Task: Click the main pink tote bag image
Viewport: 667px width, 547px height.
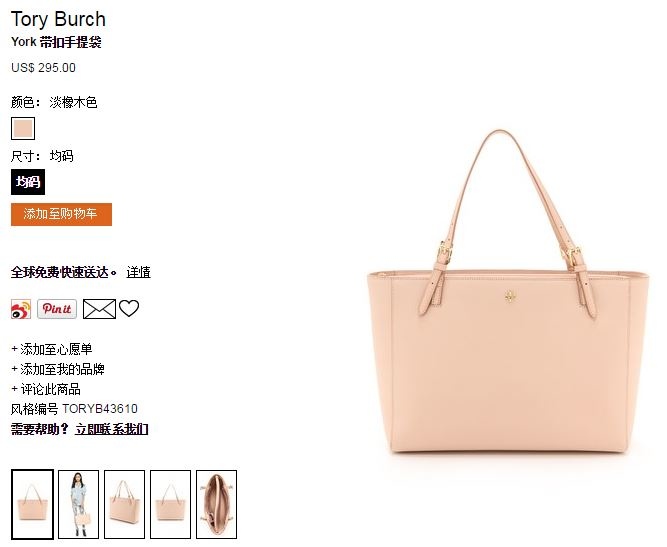Action: point(508,292)
